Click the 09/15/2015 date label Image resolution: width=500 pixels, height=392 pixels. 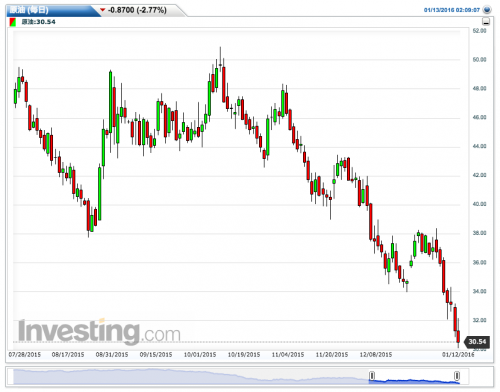click(x=156, y=355)
